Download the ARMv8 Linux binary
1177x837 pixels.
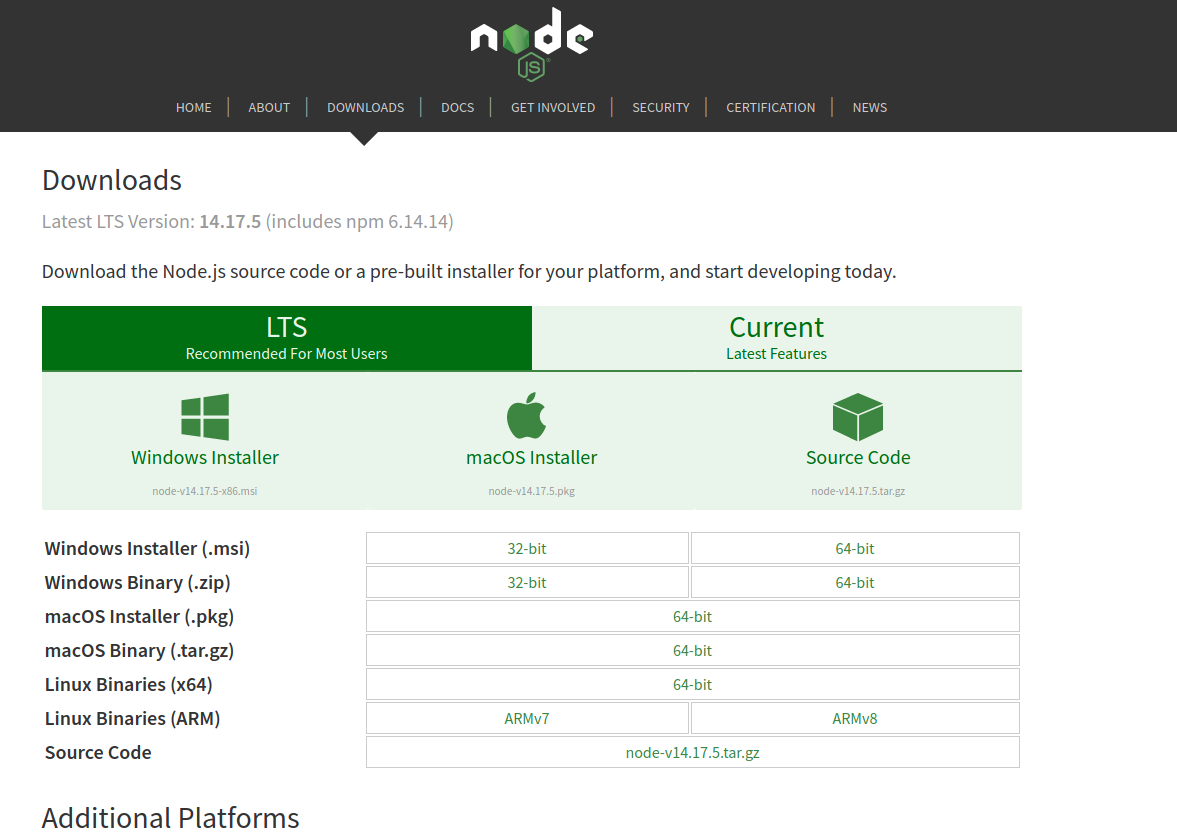point(855,718)
